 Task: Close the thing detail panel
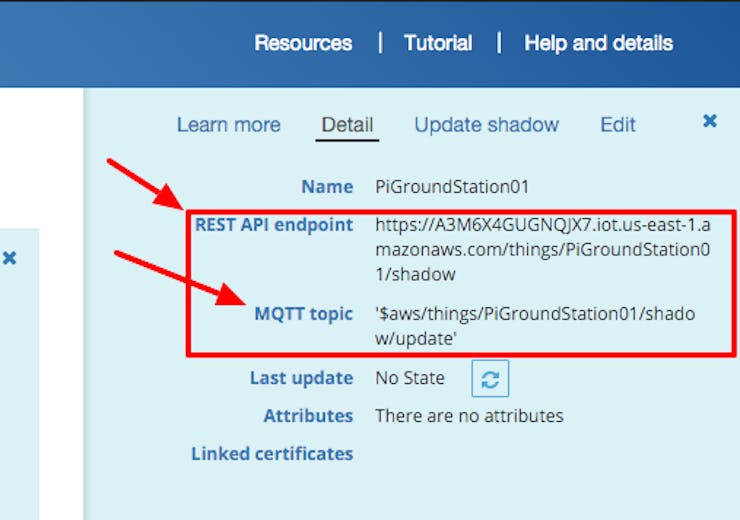click(710, 121)
